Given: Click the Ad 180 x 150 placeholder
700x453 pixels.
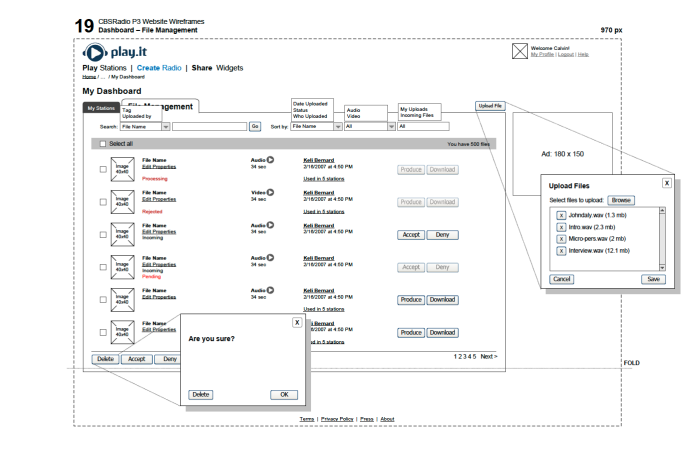Looking at the screenshot, I should click(x=562, y=154).
